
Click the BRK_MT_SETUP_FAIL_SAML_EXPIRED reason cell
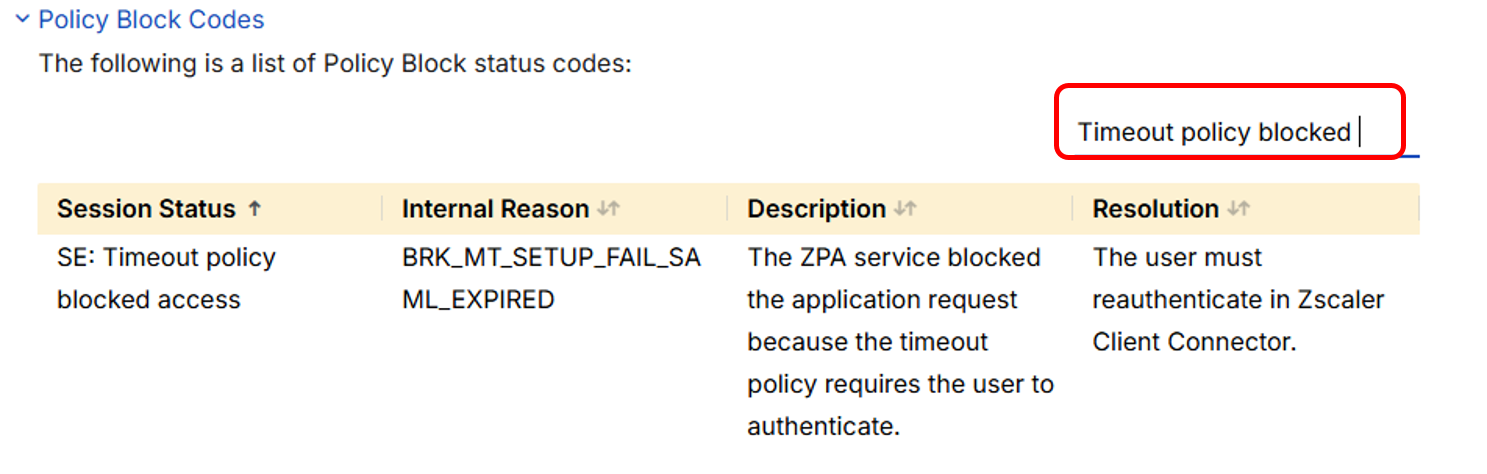coord(551,278)
